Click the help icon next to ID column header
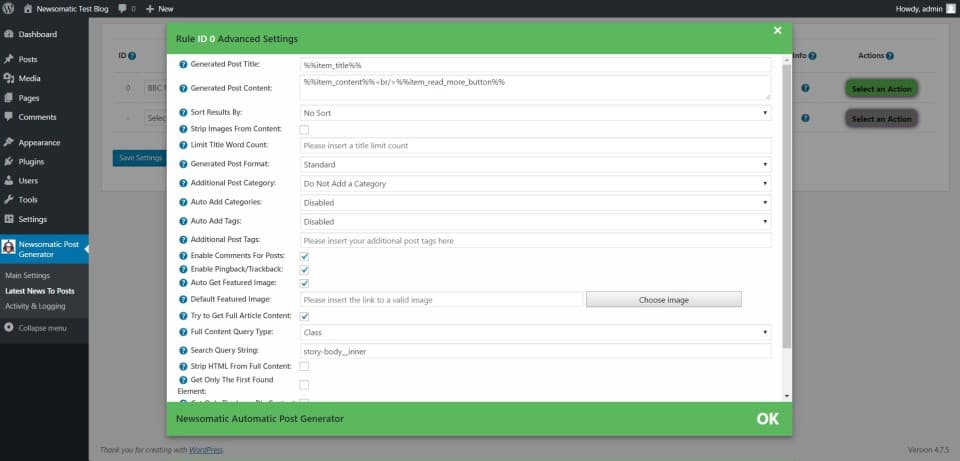Image resolution: width=960 pixels, height=461 pixels. (132, 56)
